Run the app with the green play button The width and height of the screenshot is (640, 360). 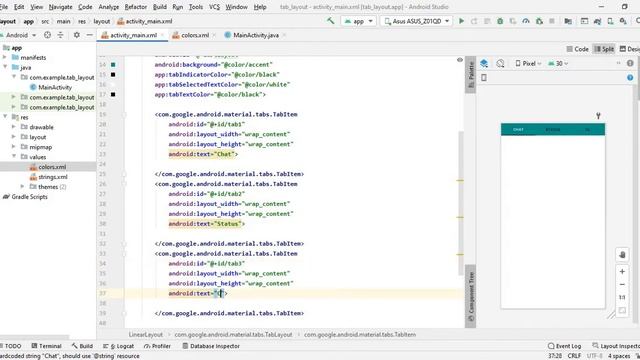[462, 21]
